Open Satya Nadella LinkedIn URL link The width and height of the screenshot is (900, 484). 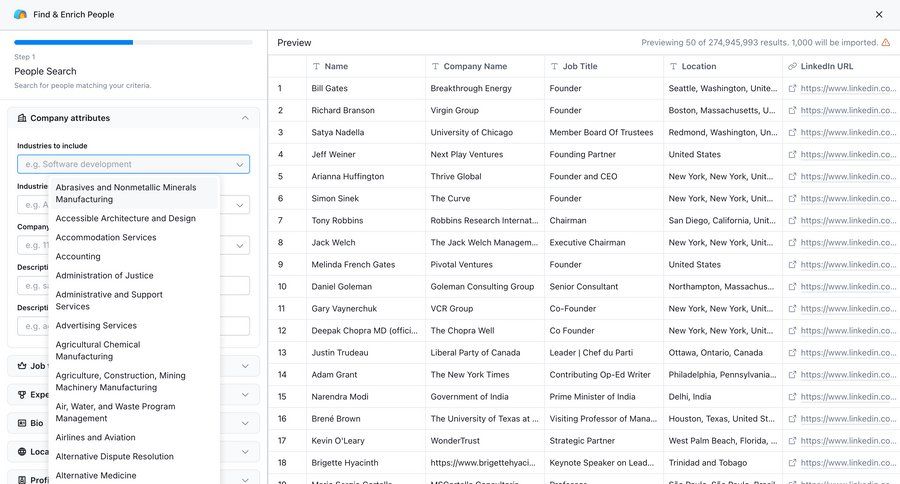point(848,132)
